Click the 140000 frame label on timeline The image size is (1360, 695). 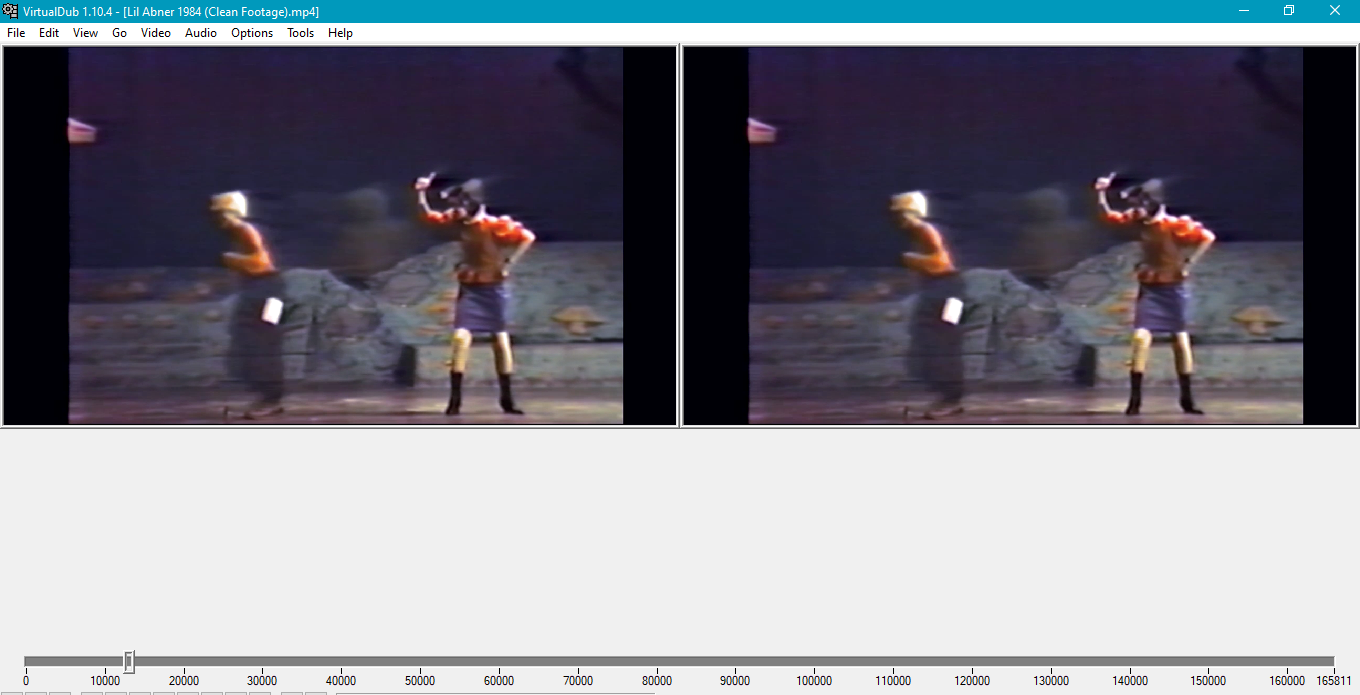tap(1130, 681)
